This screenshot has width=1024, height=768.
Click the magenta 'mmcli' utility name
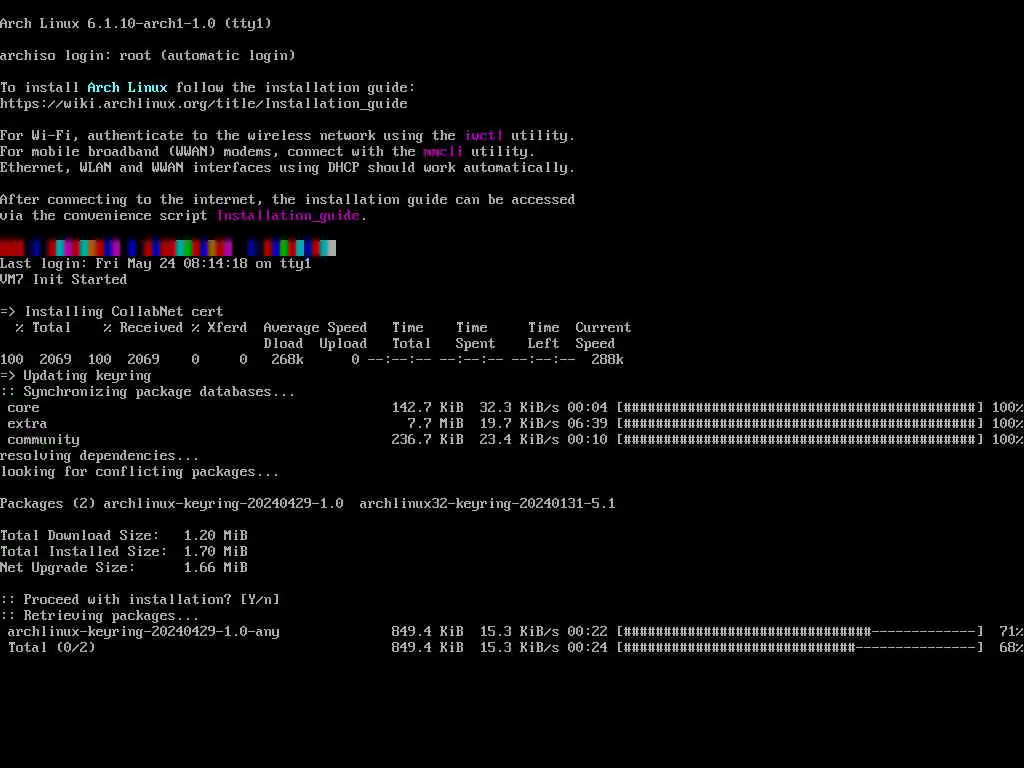tap(443, 152)
